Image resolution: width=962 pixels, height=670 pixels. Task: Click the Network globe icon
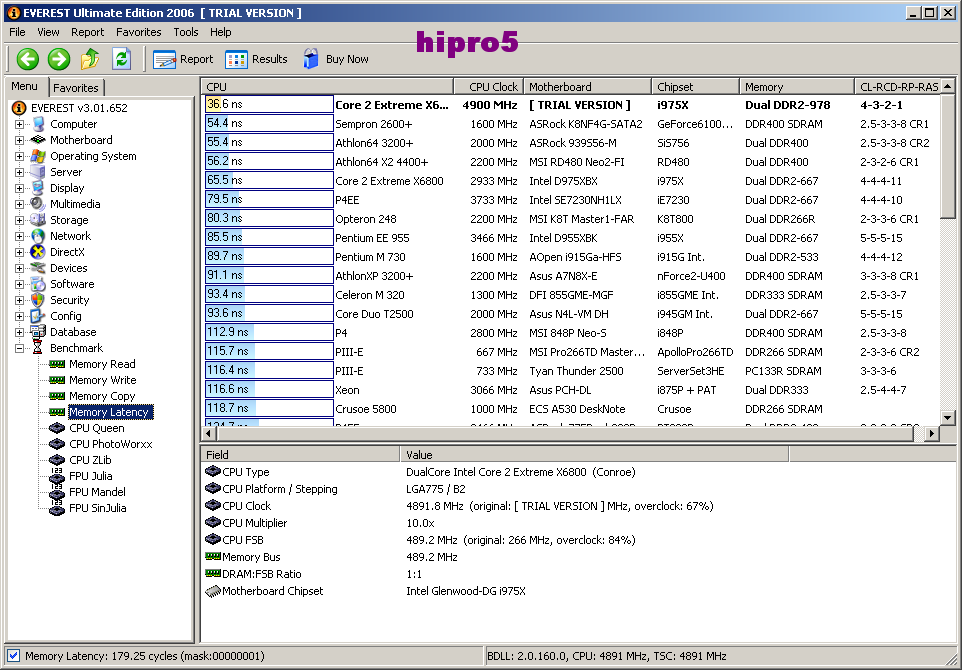[x=38, y=236]
